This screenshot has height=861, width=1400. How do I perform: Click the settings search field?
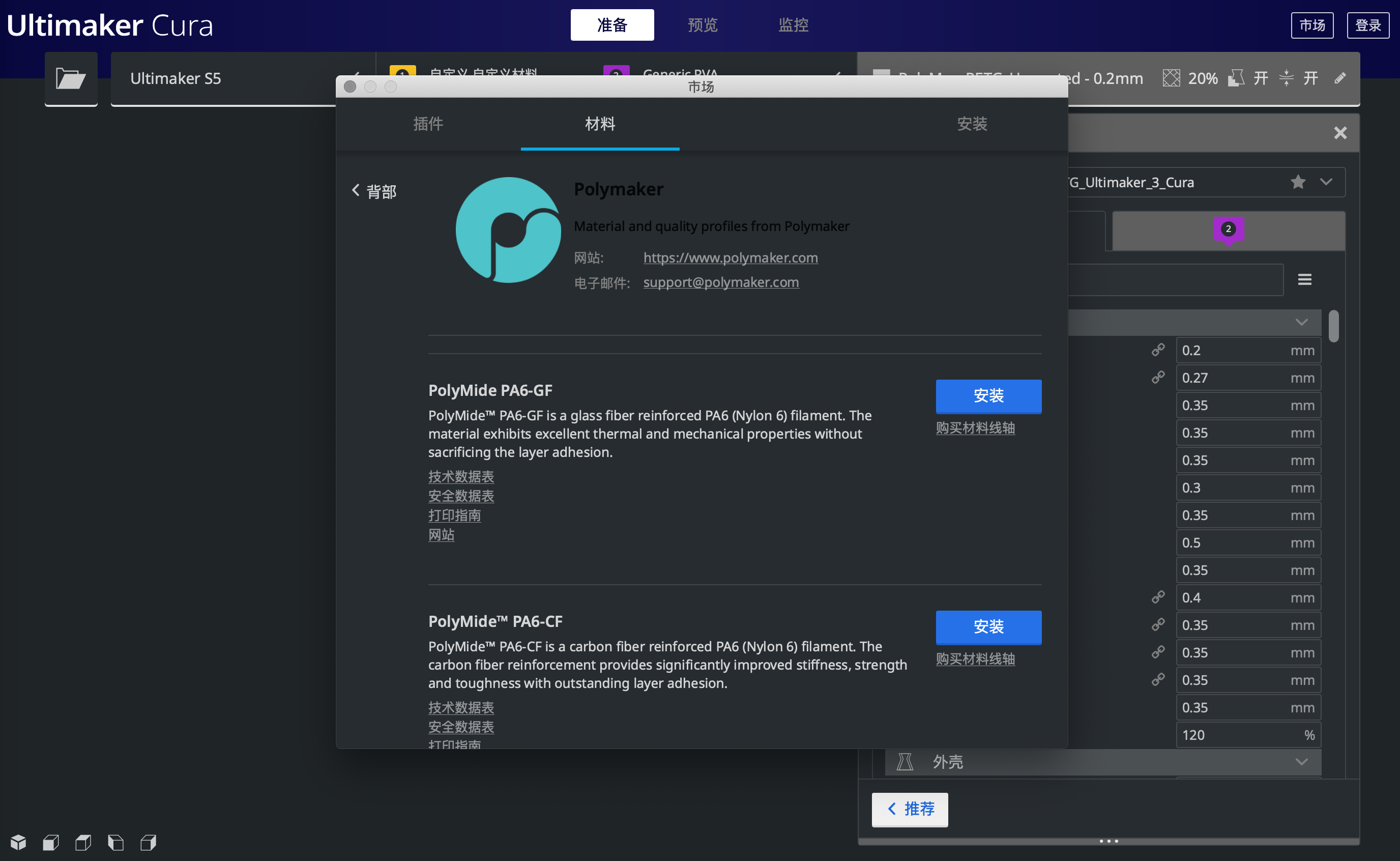(x=1175, y=279)
